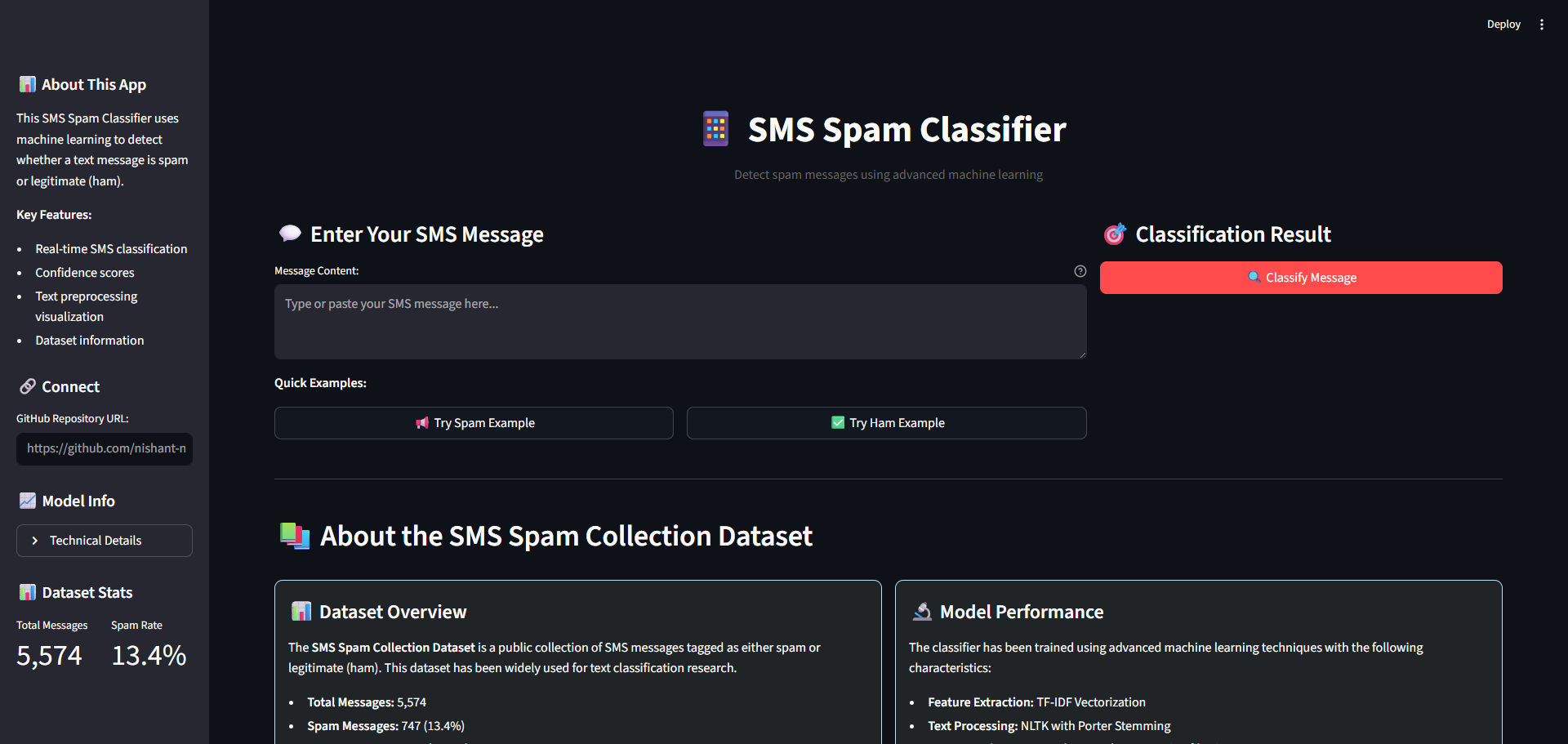The width and height of the screenshot is (1568, 744).
Task: Open the question mark help tooltip above message box
Action: [1080, 270]
